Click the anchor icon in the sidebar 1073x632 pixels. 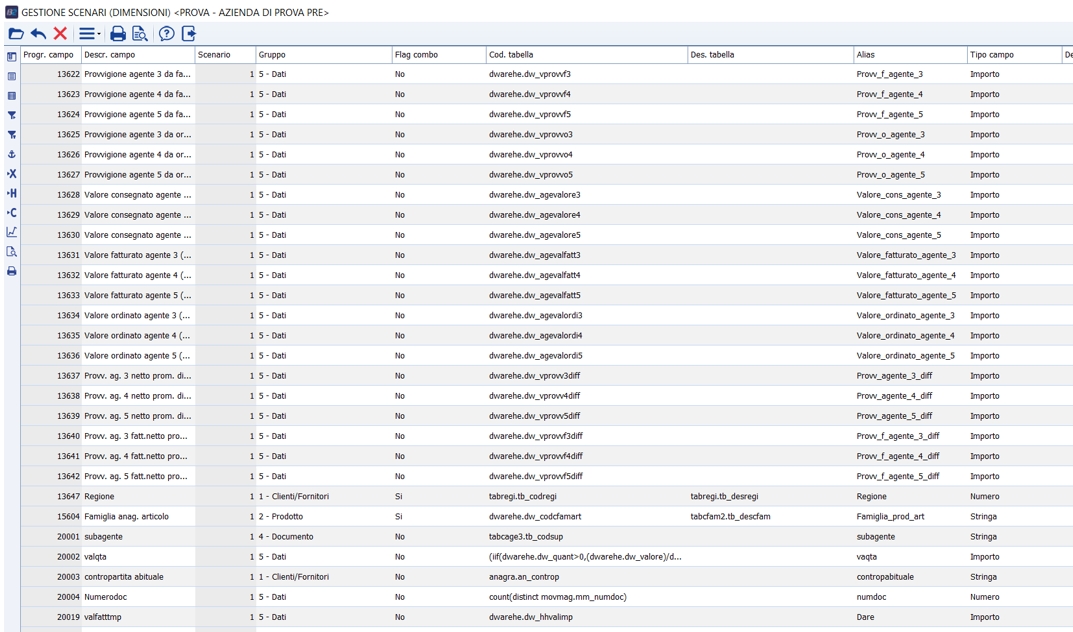point(12,155)
